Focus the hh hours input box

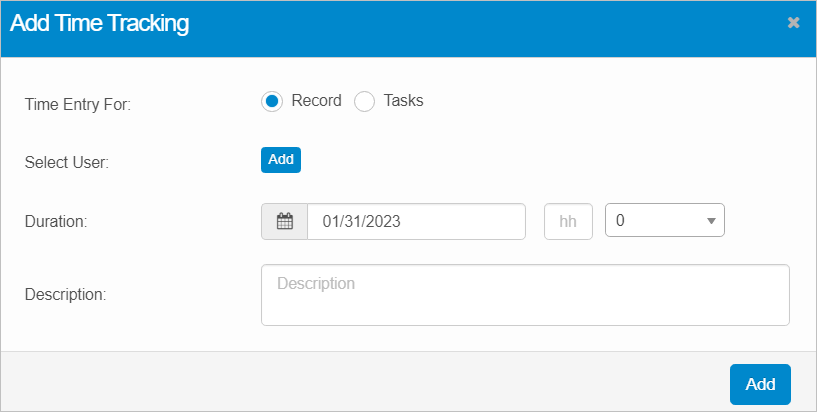[568, 222]
